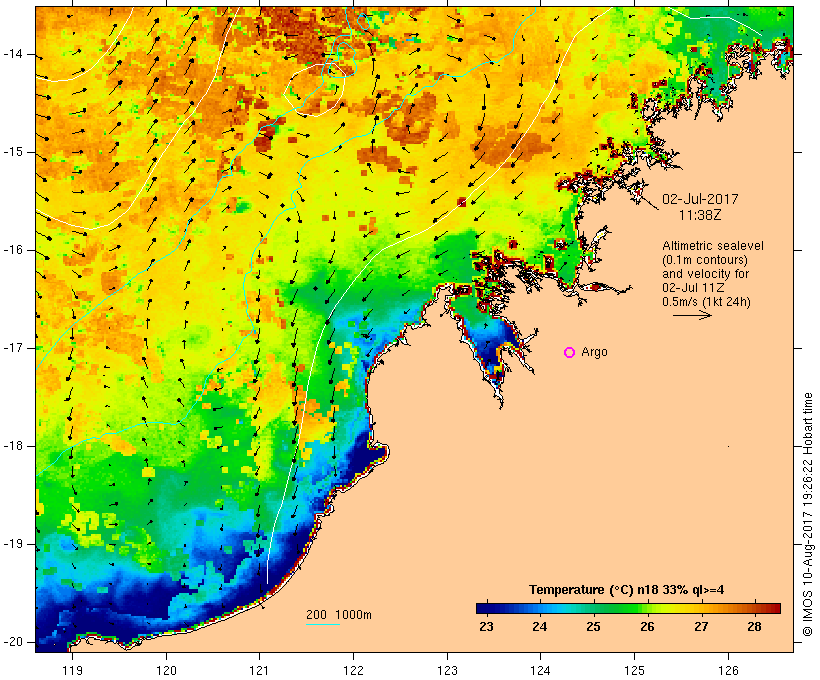Click the velocity reference arrow in legend
Image resolution: width=820 pixels, height=680 pixels.
(692, 315)
